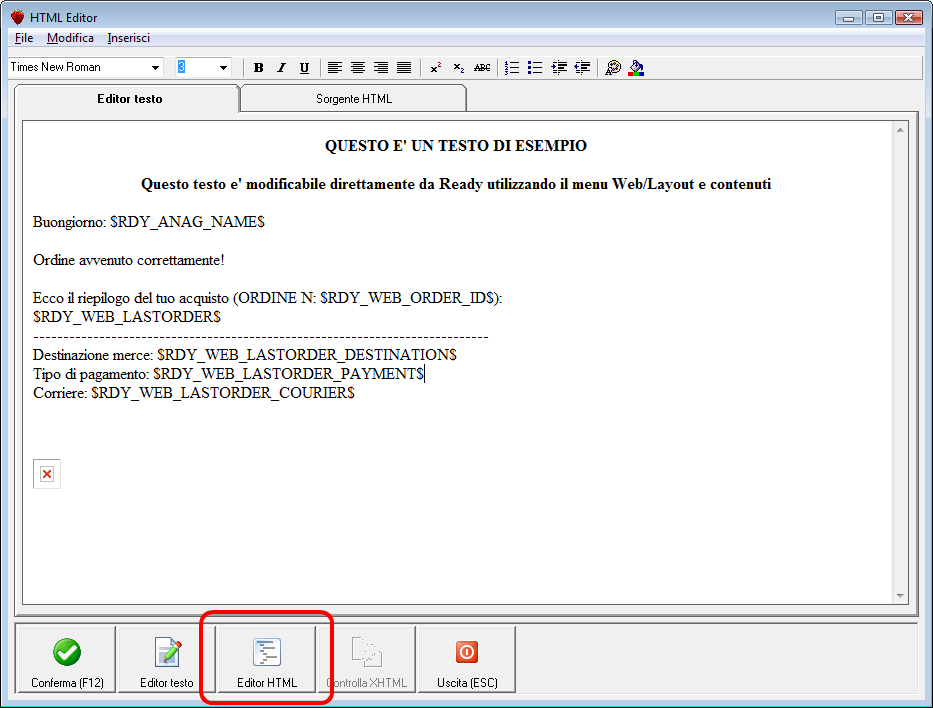Enable subscript formatting

click(458, 67)
